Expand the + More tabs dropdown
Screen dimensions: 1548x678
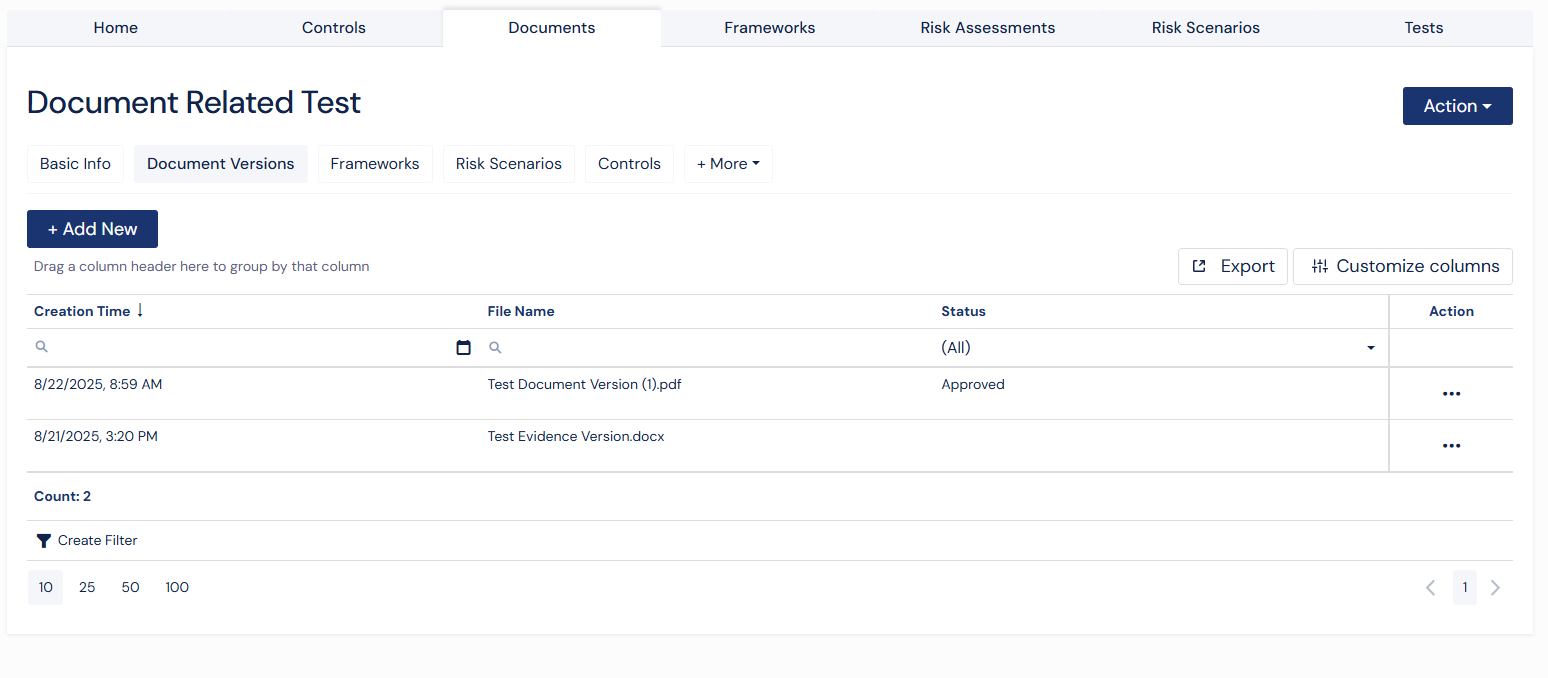click(728, 164)
